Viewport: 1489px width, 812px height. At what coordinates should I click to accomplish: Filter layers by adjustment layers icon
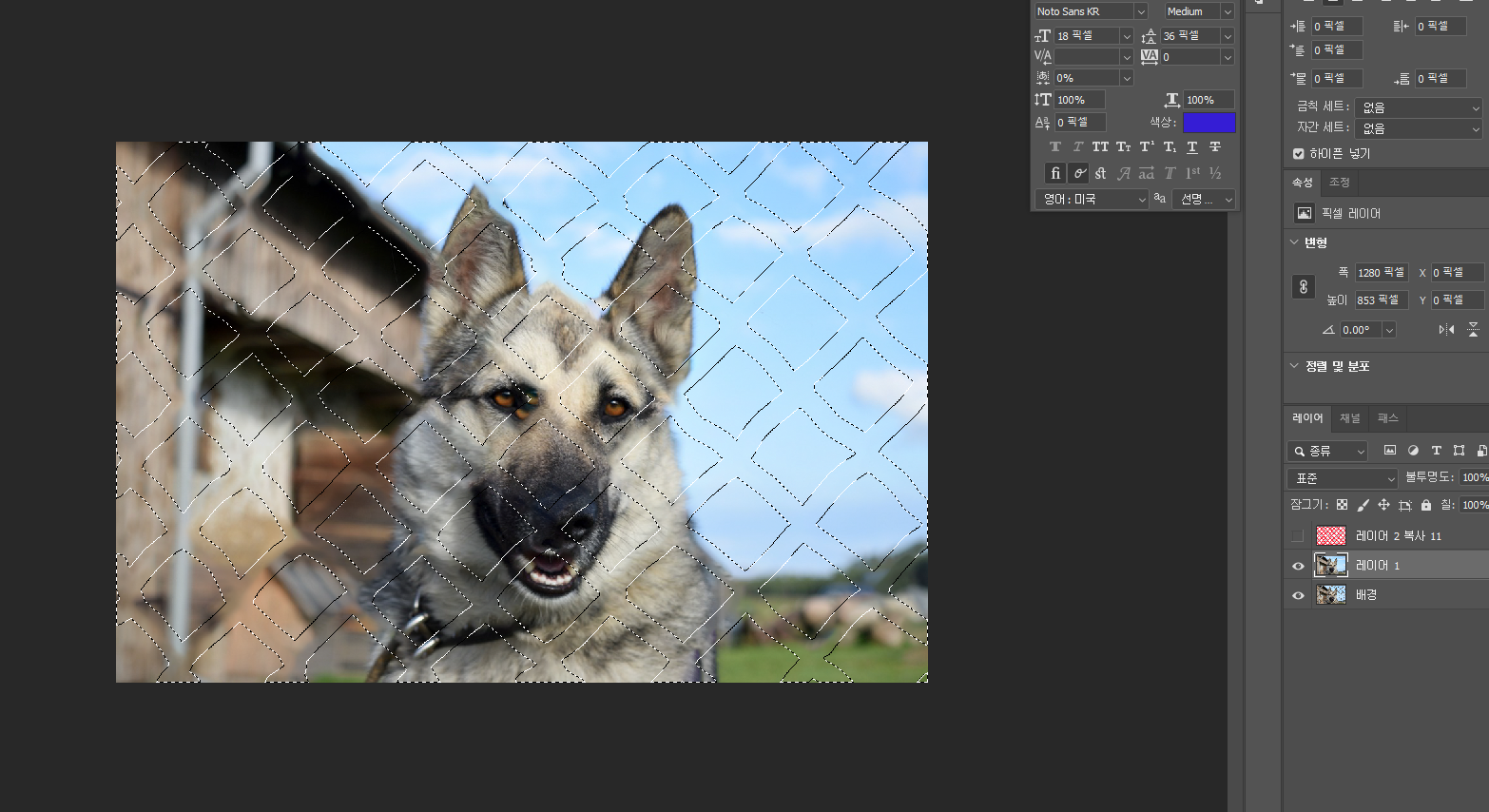pos(1413,451)
